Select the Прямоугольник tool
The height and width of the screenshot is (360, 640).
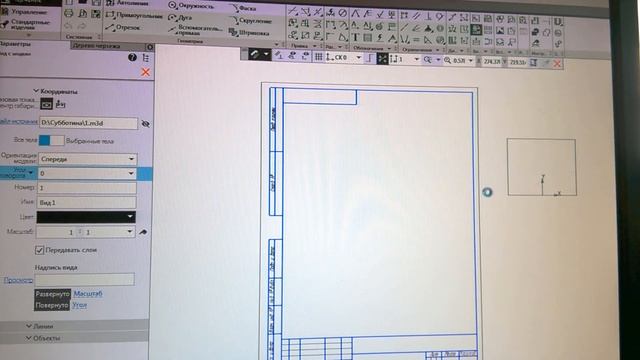[x=134, y=16]
